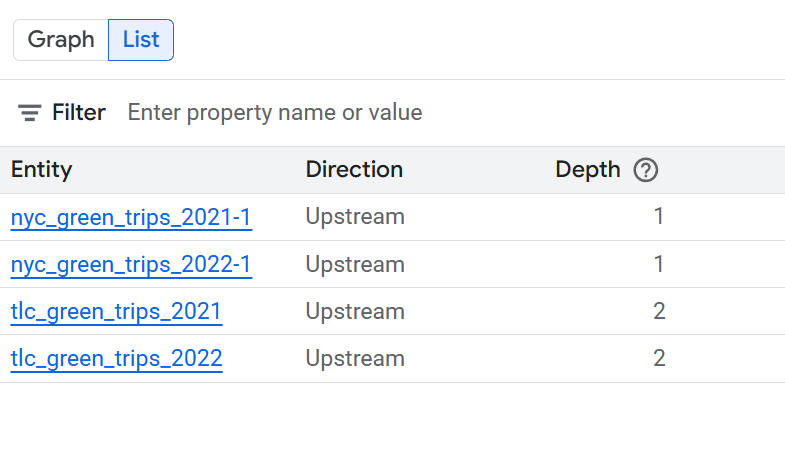785x473 pixels.
Task: Click the Entity column header
Action: click(42, 170)
